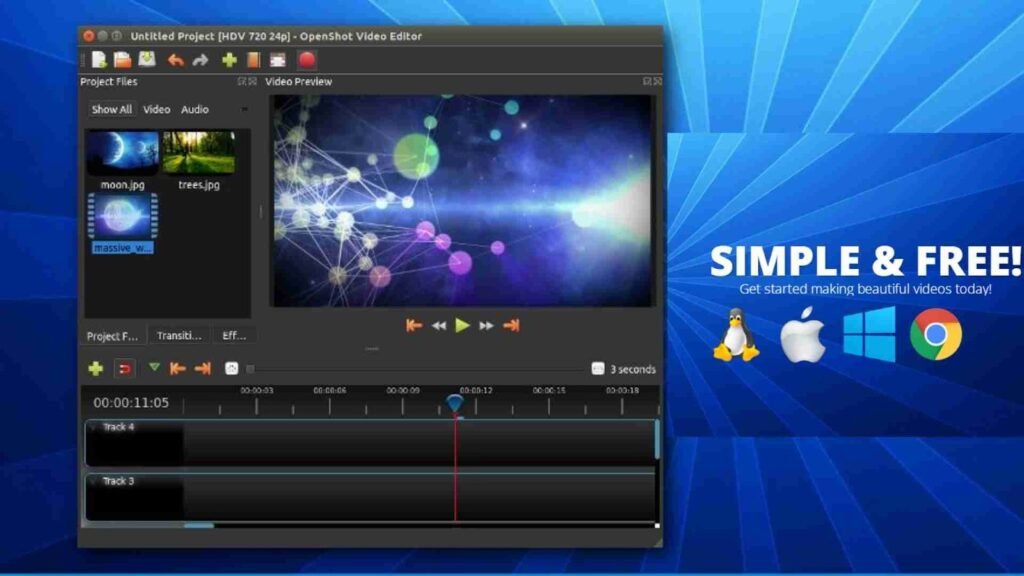This screenshot has height=576, width=1024.
Task: Open a project with the folder icon
Action: (122, 60)
